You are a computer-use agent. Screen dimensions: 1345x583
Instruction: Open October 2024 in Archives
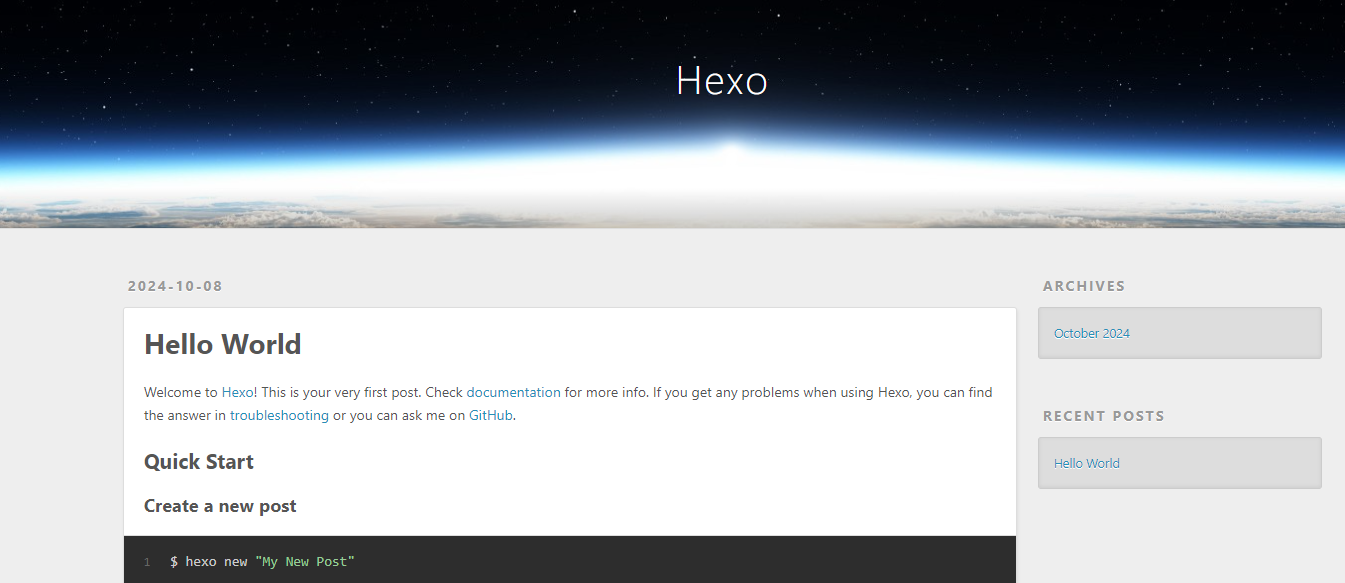(1091, 333)
